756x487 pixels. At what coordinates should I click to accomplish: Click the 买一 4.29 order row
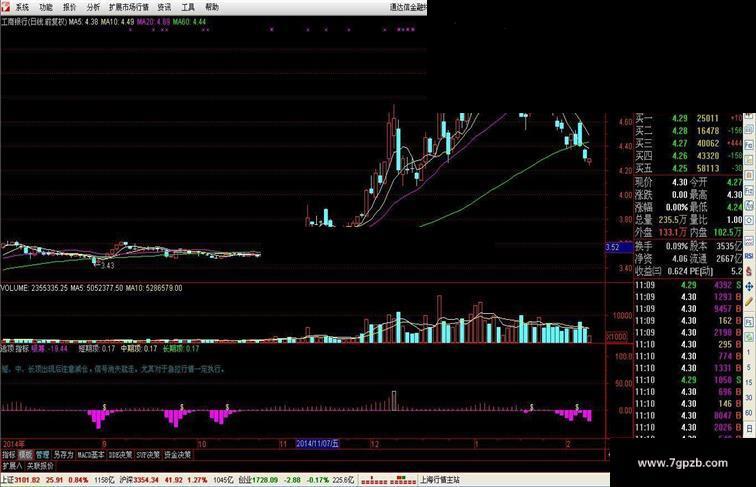coord(688,118)
